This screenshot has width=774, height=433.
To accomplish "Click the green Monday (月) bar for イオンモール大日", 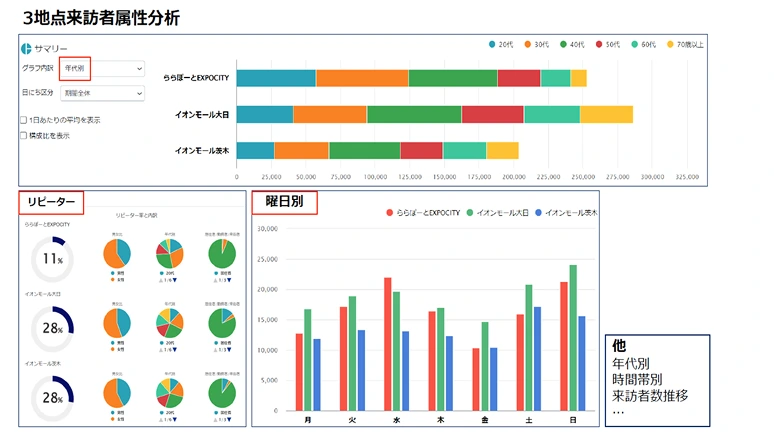I will tap(308, 360).
